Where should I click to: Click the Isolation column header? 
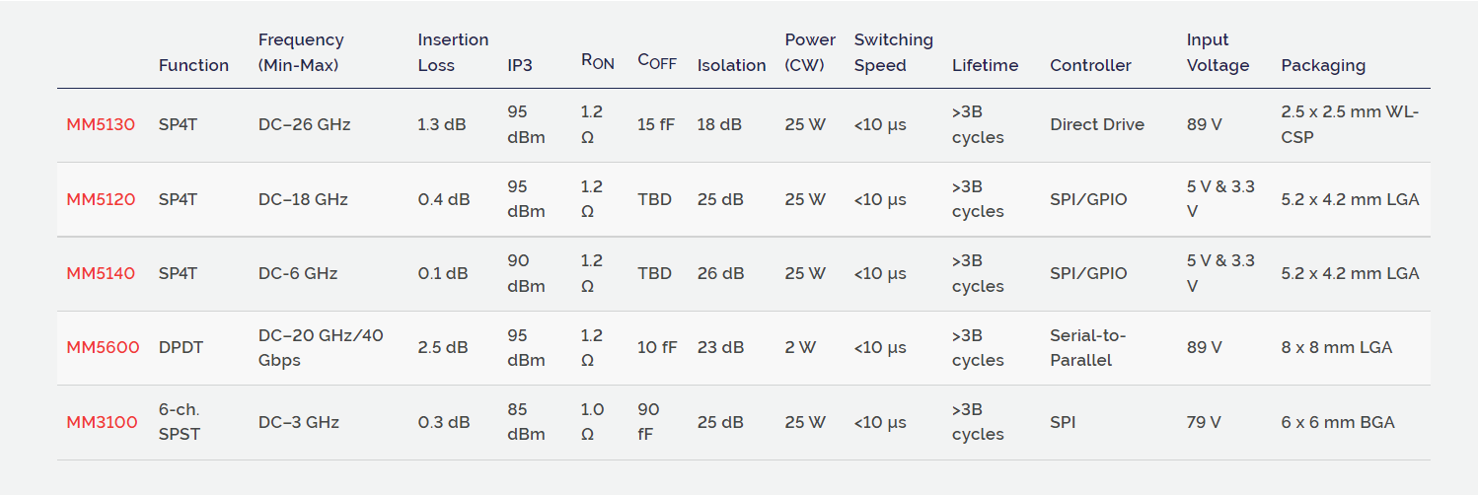point(731,65)
